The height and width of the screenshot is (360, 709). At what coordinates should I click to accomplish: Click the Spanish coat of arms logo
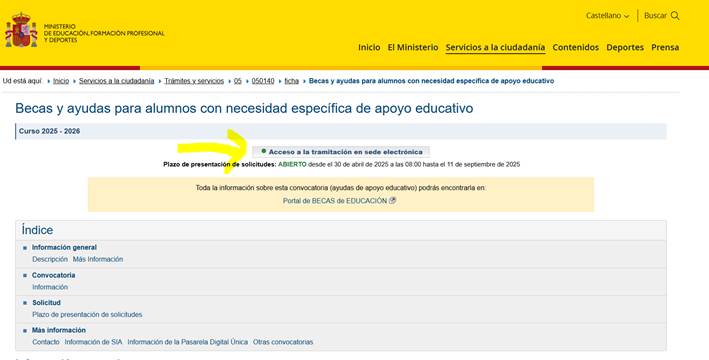pos(21,30)
